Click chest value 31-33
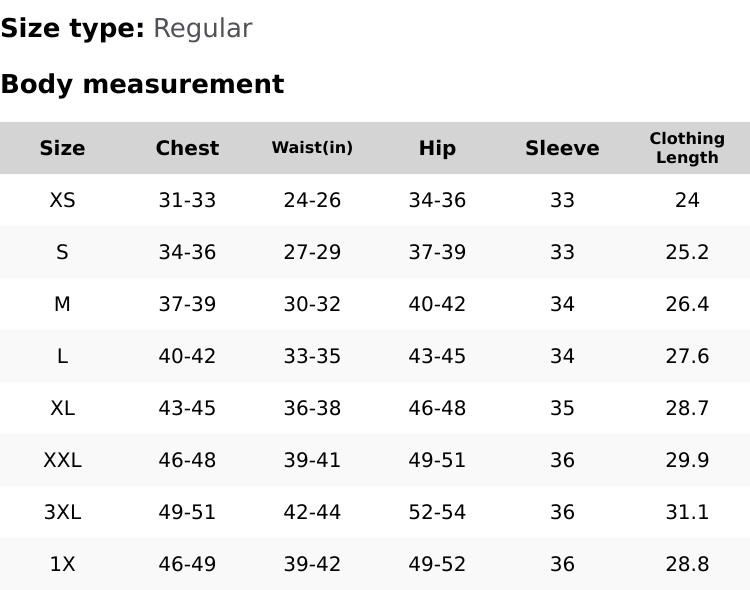This screenshot has width=750, height=590. [187, 200]
